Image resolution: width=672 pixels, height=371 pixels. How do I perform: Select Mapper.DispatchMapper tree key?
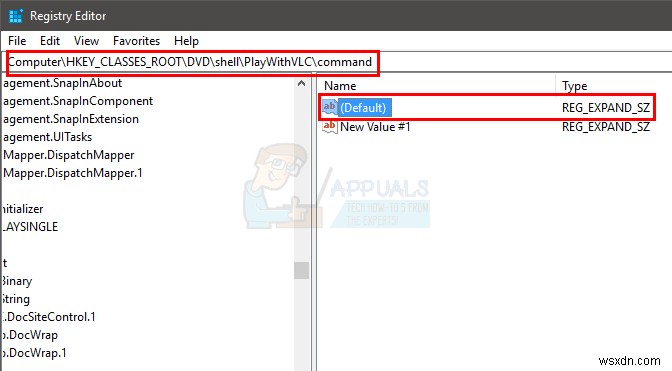[x=69, y=155]
